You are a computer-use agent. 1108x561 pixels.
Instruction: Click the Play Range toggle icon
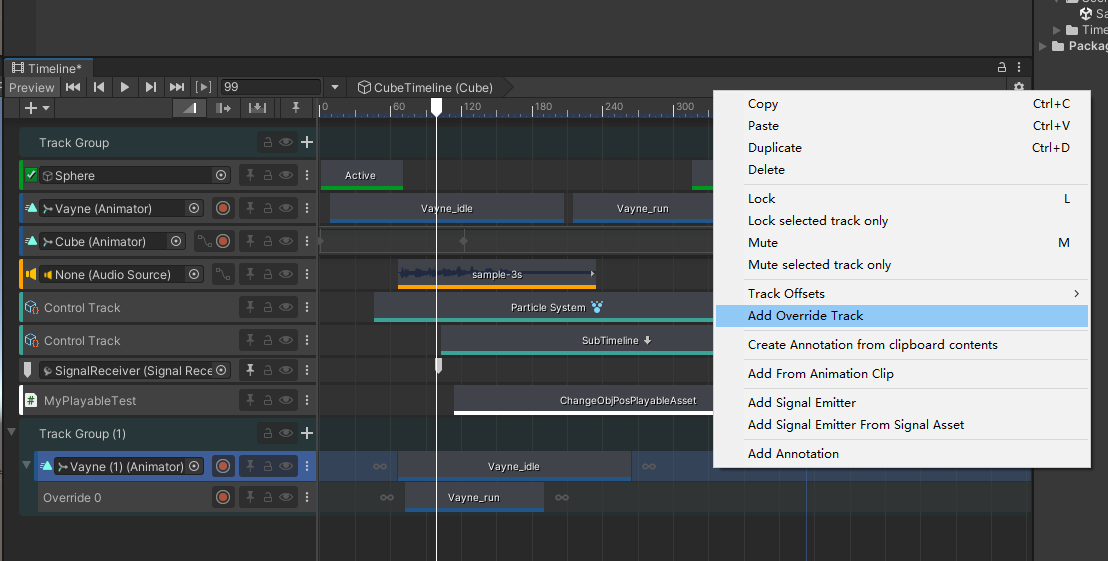click(x=203, y=87)
